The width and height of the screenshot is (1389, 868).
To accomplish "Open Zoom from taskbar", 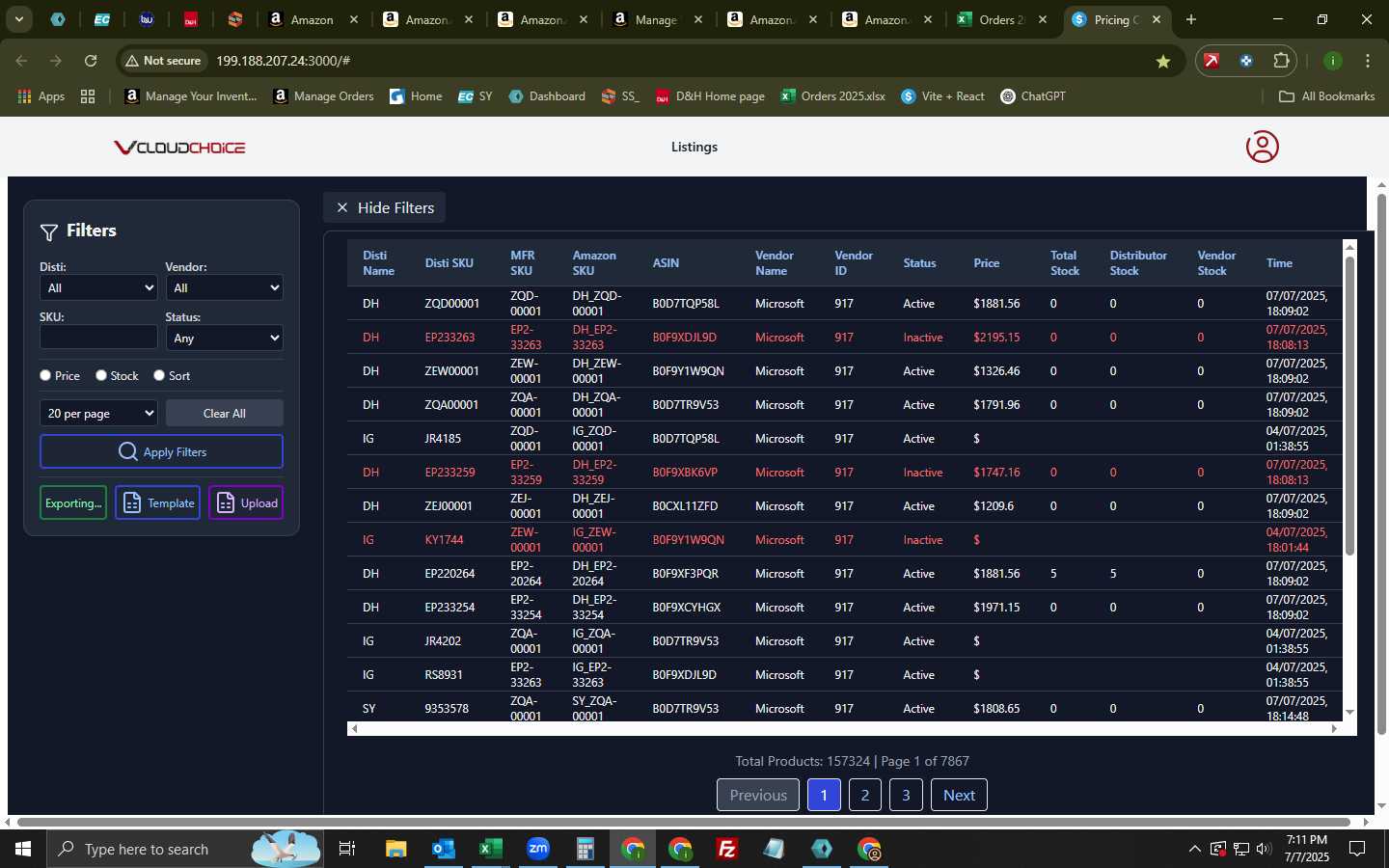I will pyautogui.click(x=537, y=849).
